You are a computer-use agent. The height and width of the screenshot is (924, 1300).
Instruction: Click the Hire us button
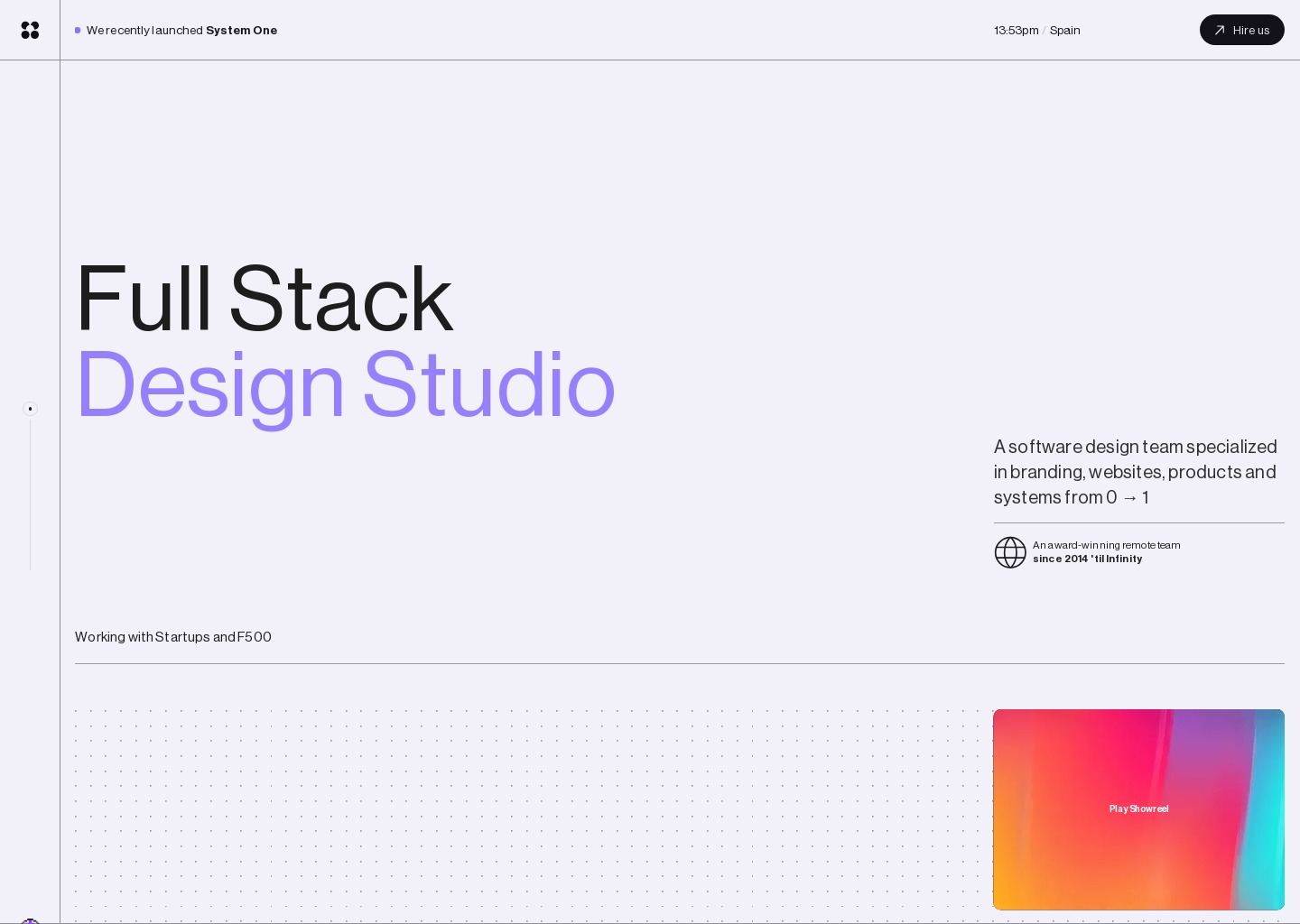click(1241, 30)
